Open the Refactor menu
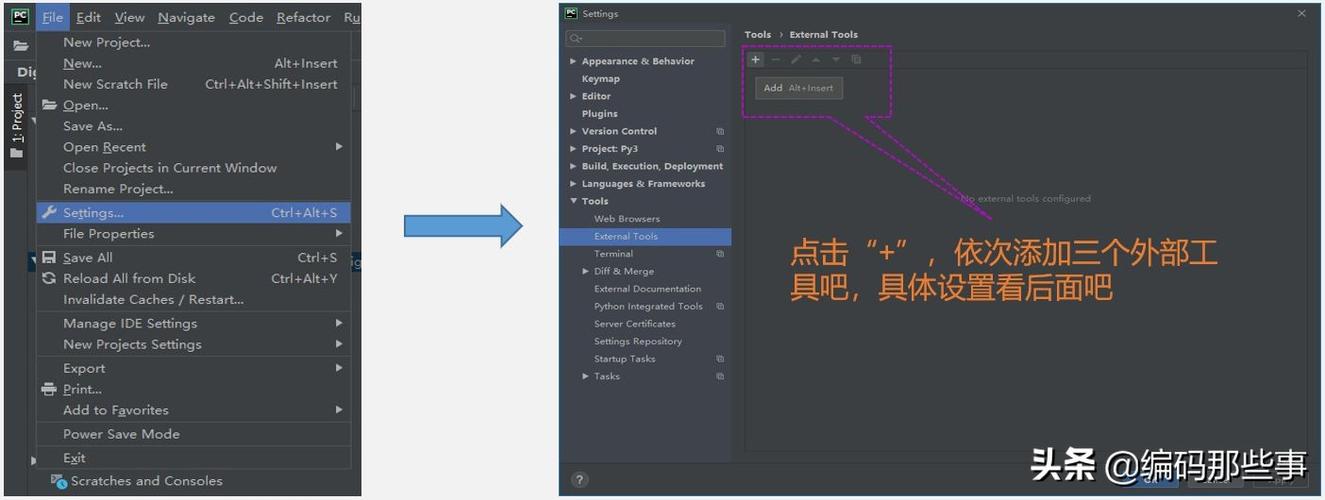Screen dimensions: 1325x500 [303, 17]
